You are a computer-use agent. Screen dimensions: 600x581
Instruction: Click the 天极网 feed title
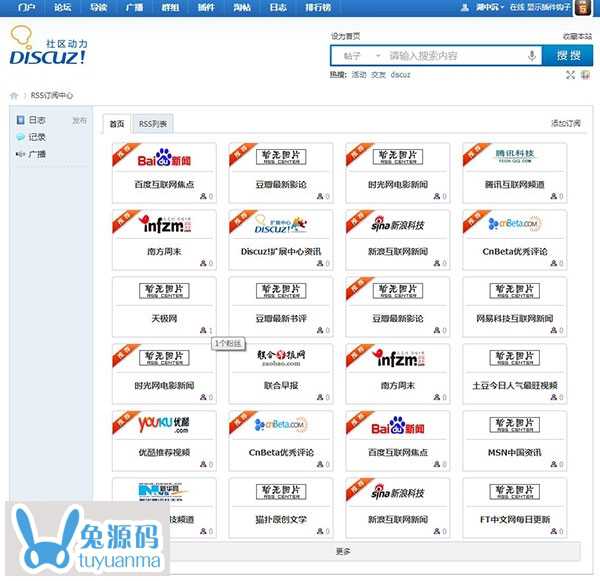[x=164, y=318]
